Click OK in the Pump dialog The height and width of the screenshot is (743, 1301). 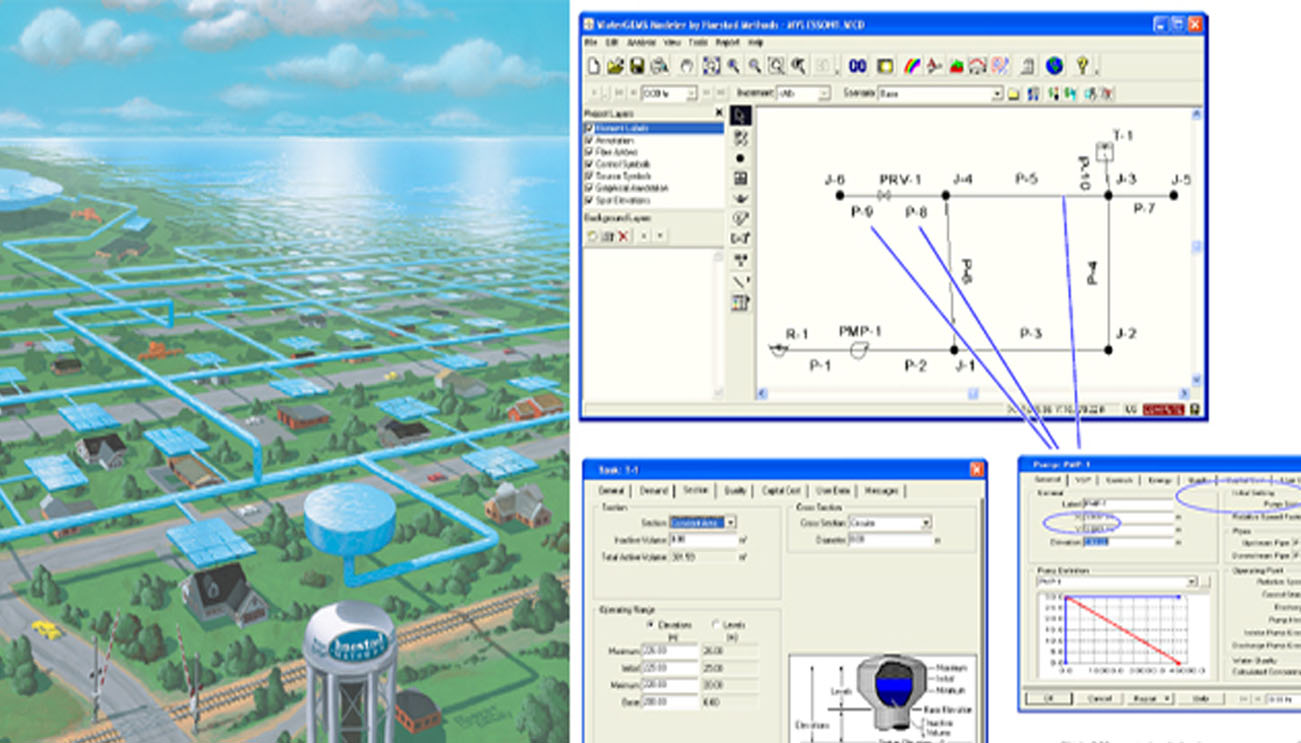(1048, 698)
